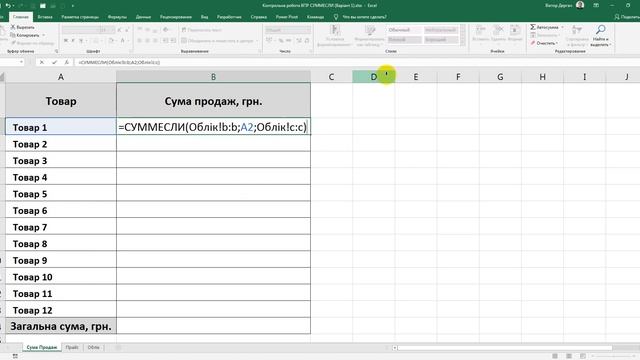Add a new sheet with plus button
Image resolution: width=640 pixels, height=360 pixels.
118,347
